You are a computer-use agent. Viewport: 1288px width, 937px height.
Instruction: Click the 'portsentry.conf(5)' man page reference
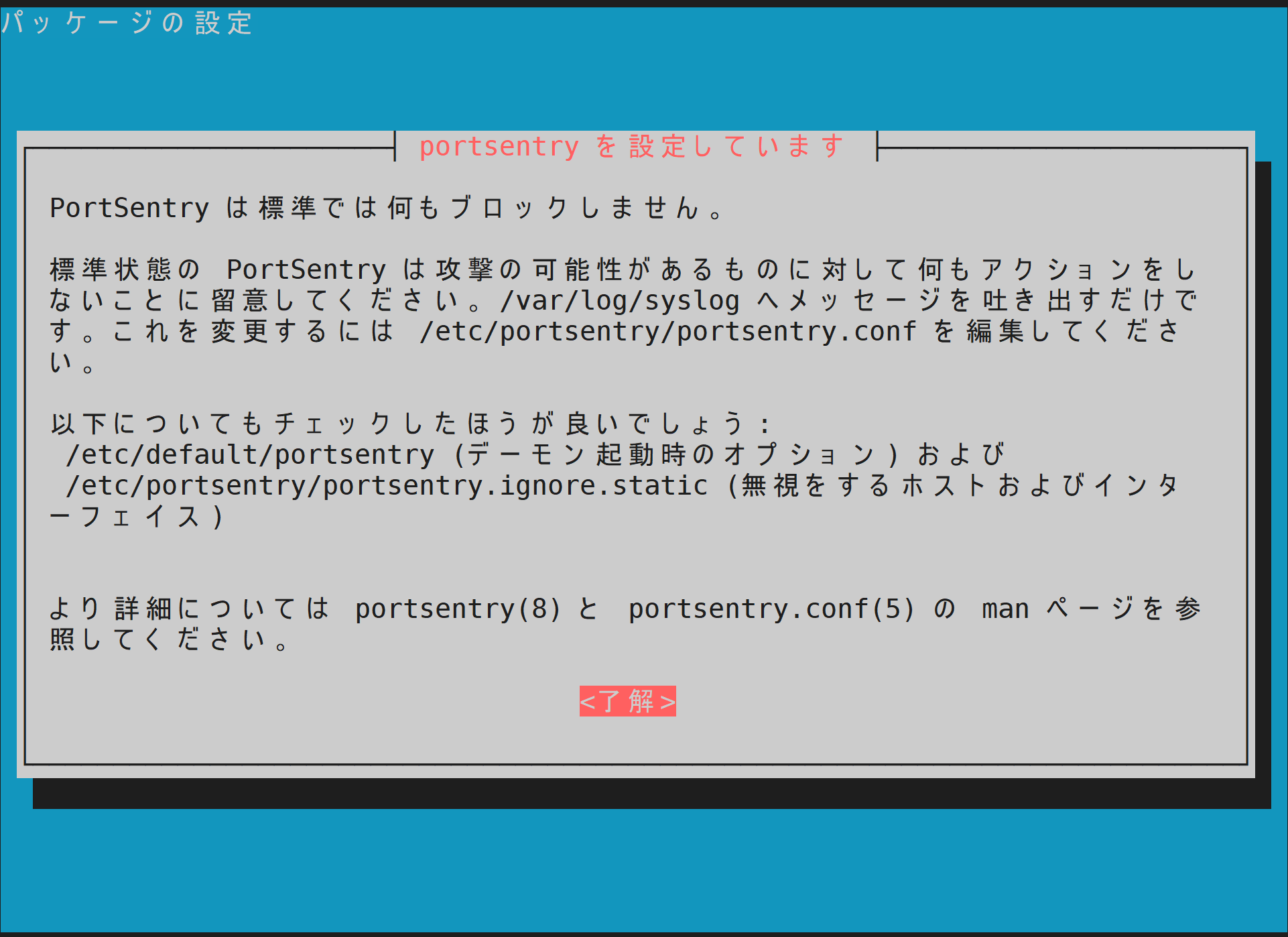point(772,609)
